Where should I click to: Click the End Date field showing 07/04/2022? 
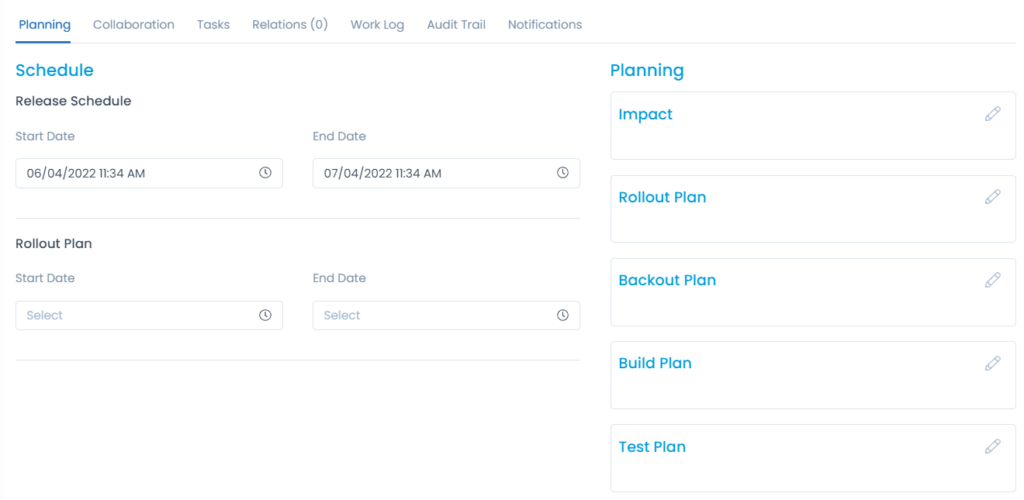click(446, 173)
